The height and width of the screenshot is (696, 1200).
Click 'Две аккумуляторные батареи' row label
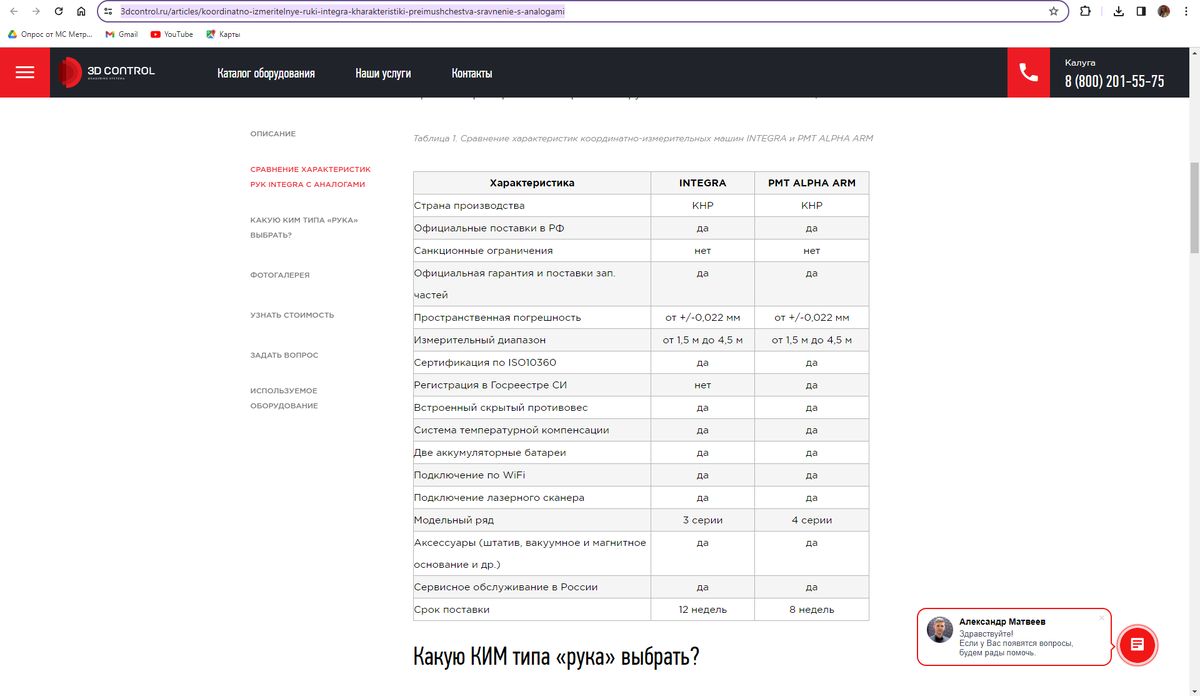(x=490, y=452)
